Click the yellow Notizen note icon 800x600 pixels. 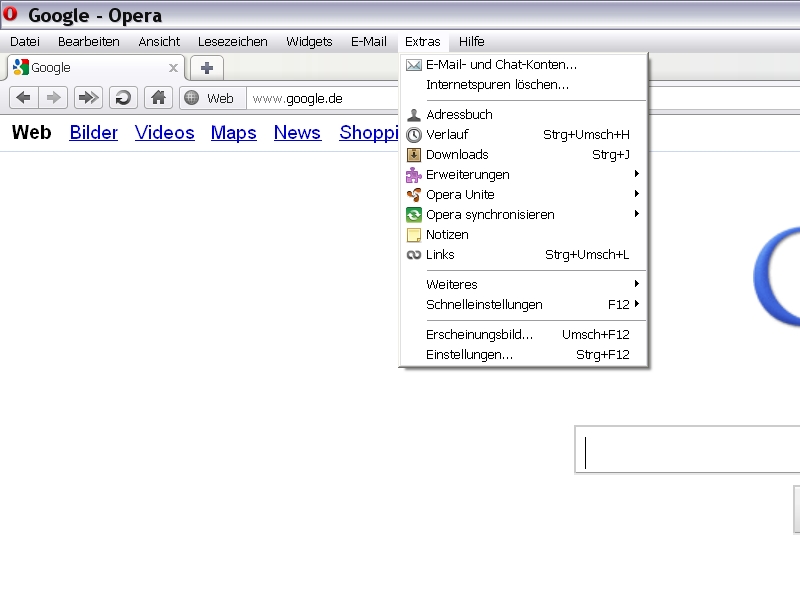[x=414, y=235]
